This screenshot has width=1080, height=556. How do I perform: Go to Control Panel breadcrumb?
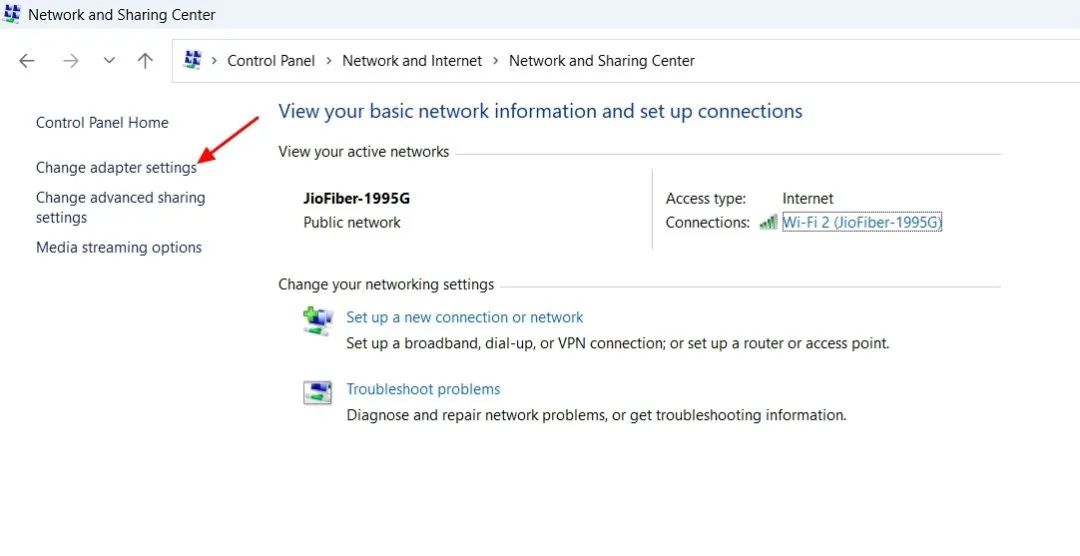tap(271, 61)
